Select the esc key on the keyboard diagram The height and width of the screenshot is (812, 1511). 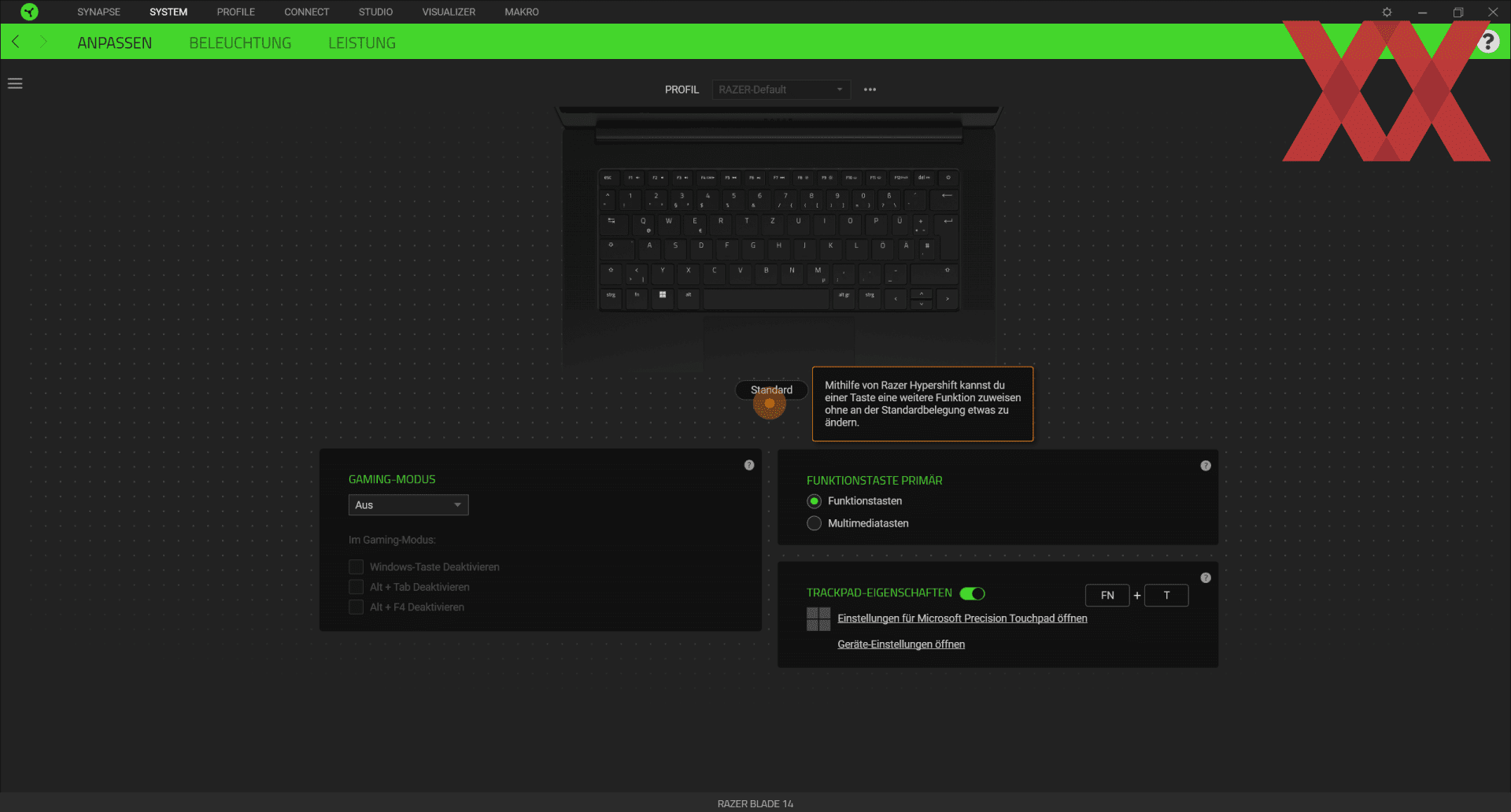[x=608, y=178]
